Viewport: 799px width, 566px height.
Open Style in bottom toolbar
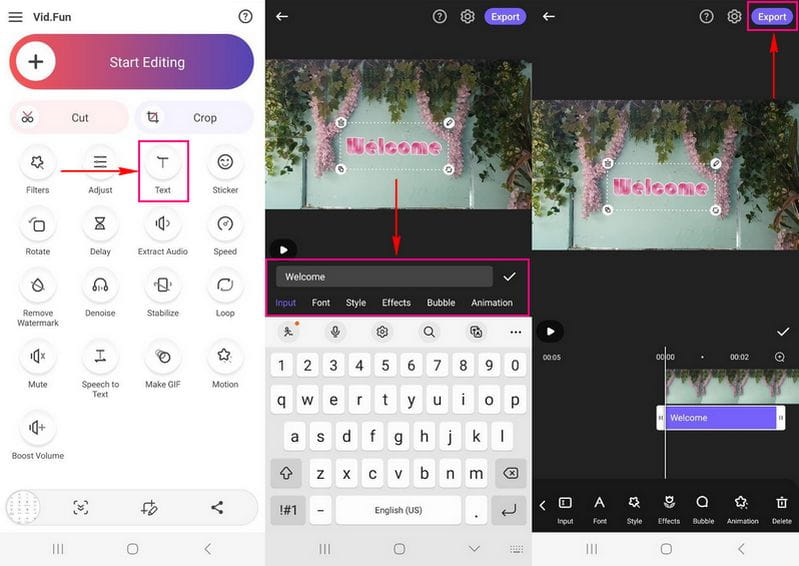coord(634,509)
